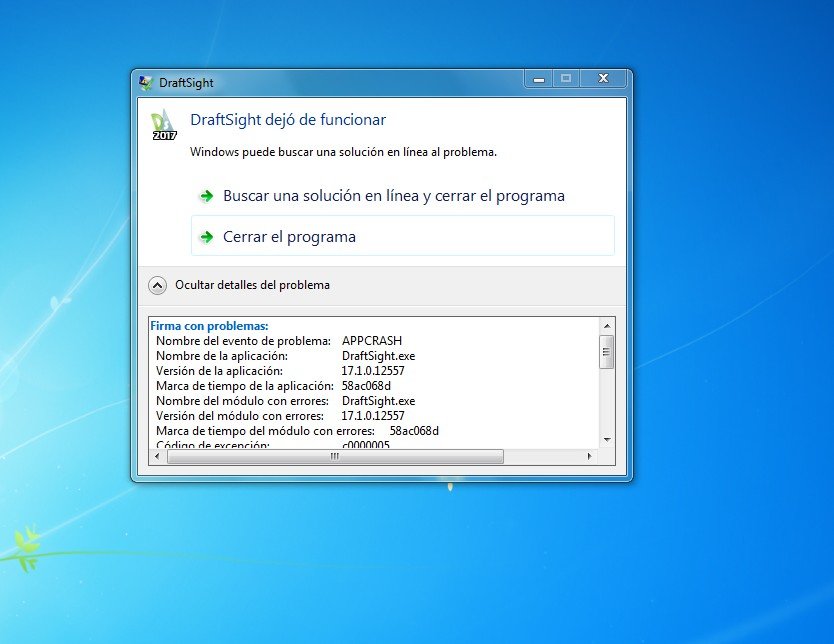Minimize the DraftSight error dialog
This screenshot has height=644, width=834.
[x=539, y=79]
